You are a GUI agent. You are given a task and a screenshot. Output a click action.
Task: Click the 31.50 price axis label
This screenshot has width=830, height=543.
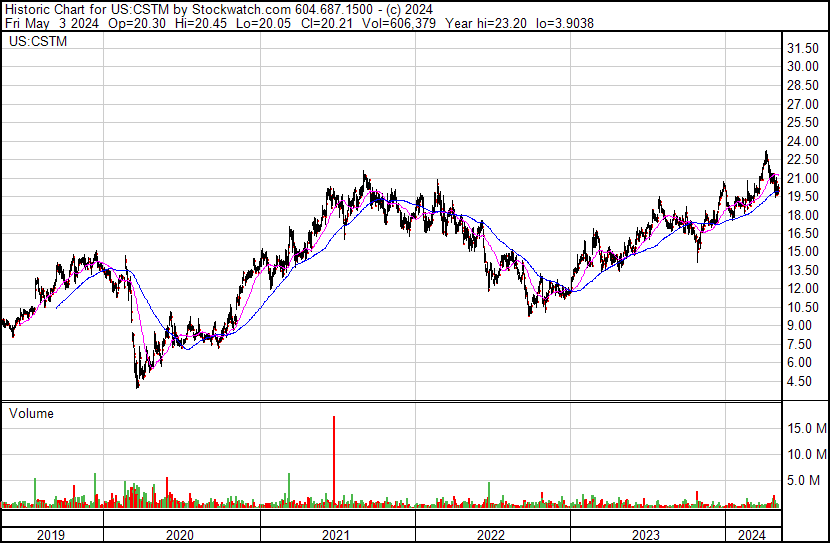pyautogui.click(x=804, y=48)
